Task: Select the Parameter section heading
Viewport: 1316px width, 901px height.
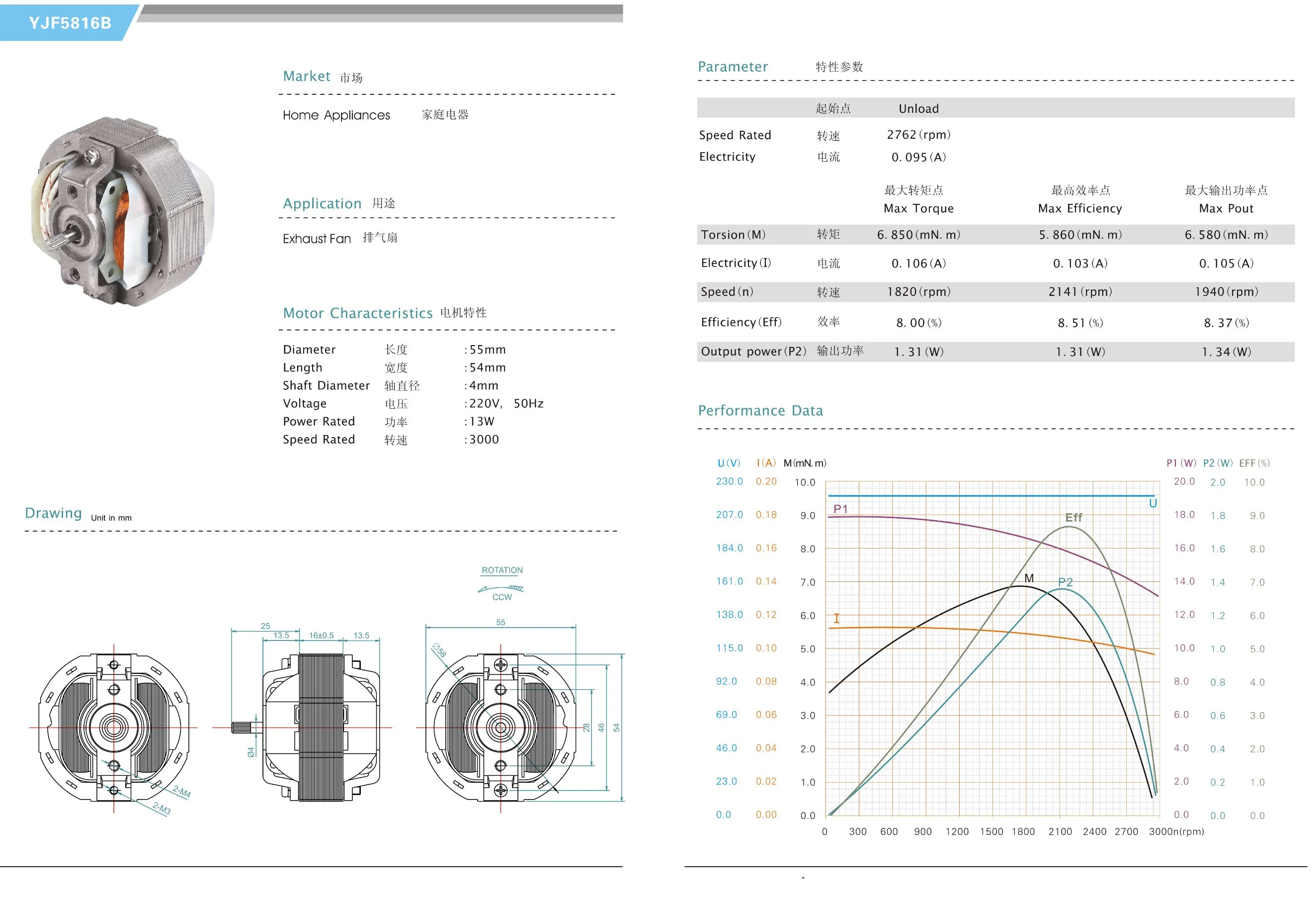Action: click(733, 67)
